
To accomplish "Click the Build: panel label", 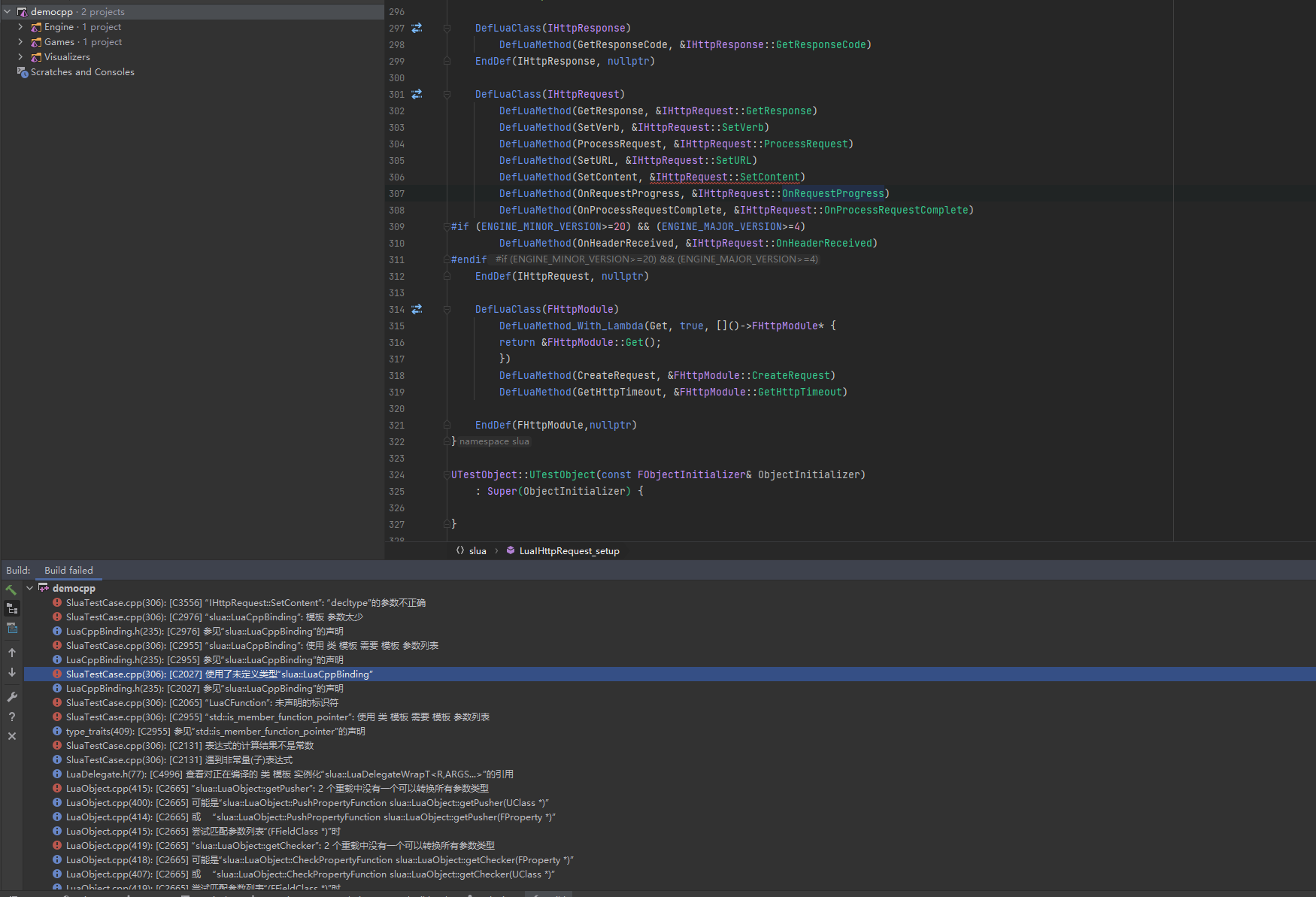I will coord(18,570).
